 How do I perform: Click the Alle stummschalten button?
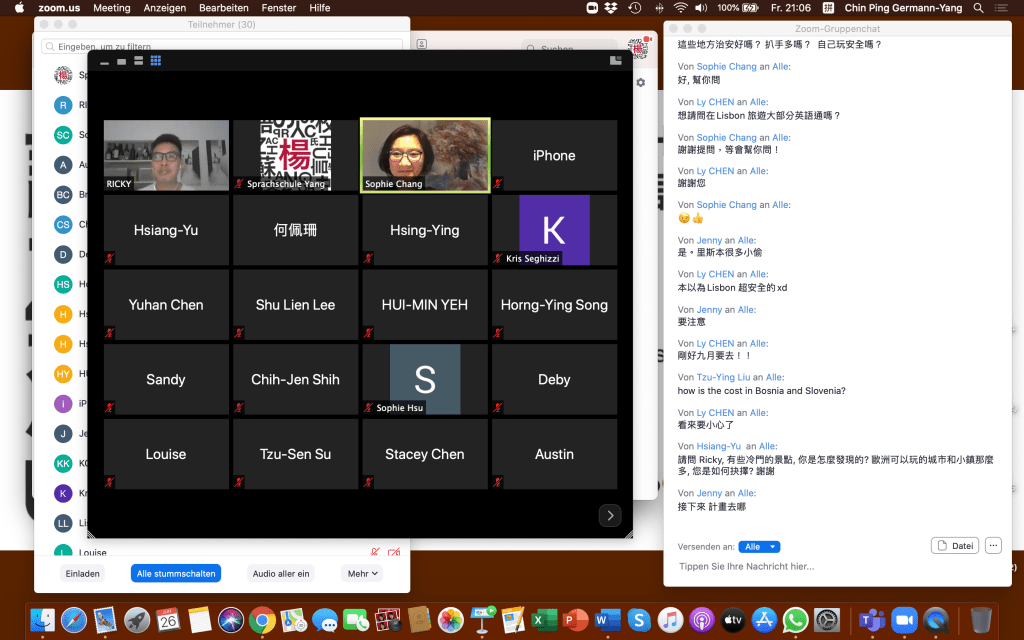[x=175, y=573]
